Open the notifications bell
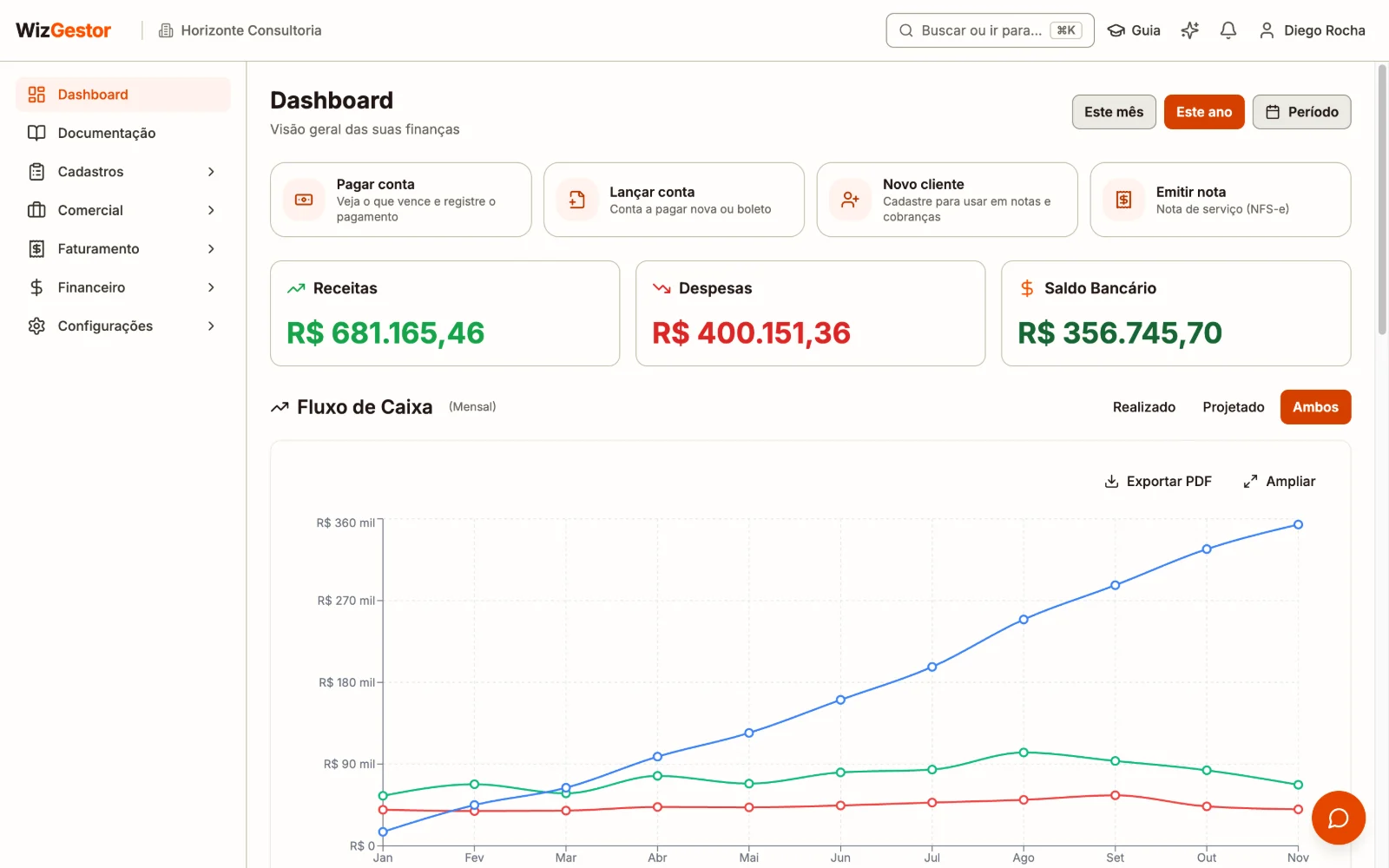The height and width of the screenshot is (868, 1389). pos(1228,30)
